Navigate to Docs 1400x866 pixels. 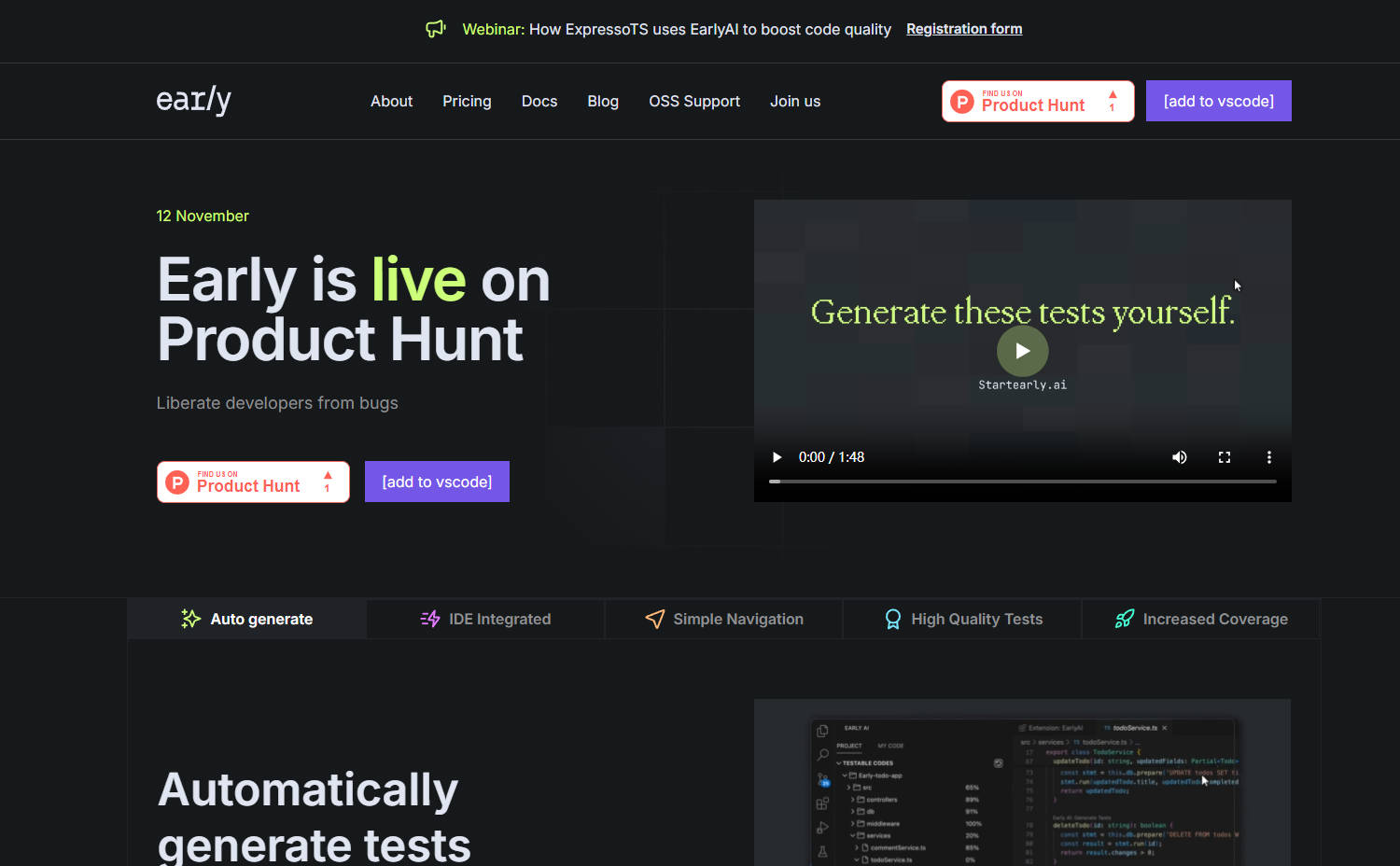(x=539, y=101)
